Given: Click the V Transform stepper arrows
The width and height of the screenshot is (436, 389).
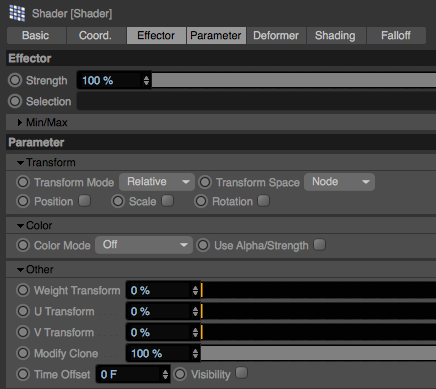Looking at the screenshot, I should 195,332.
